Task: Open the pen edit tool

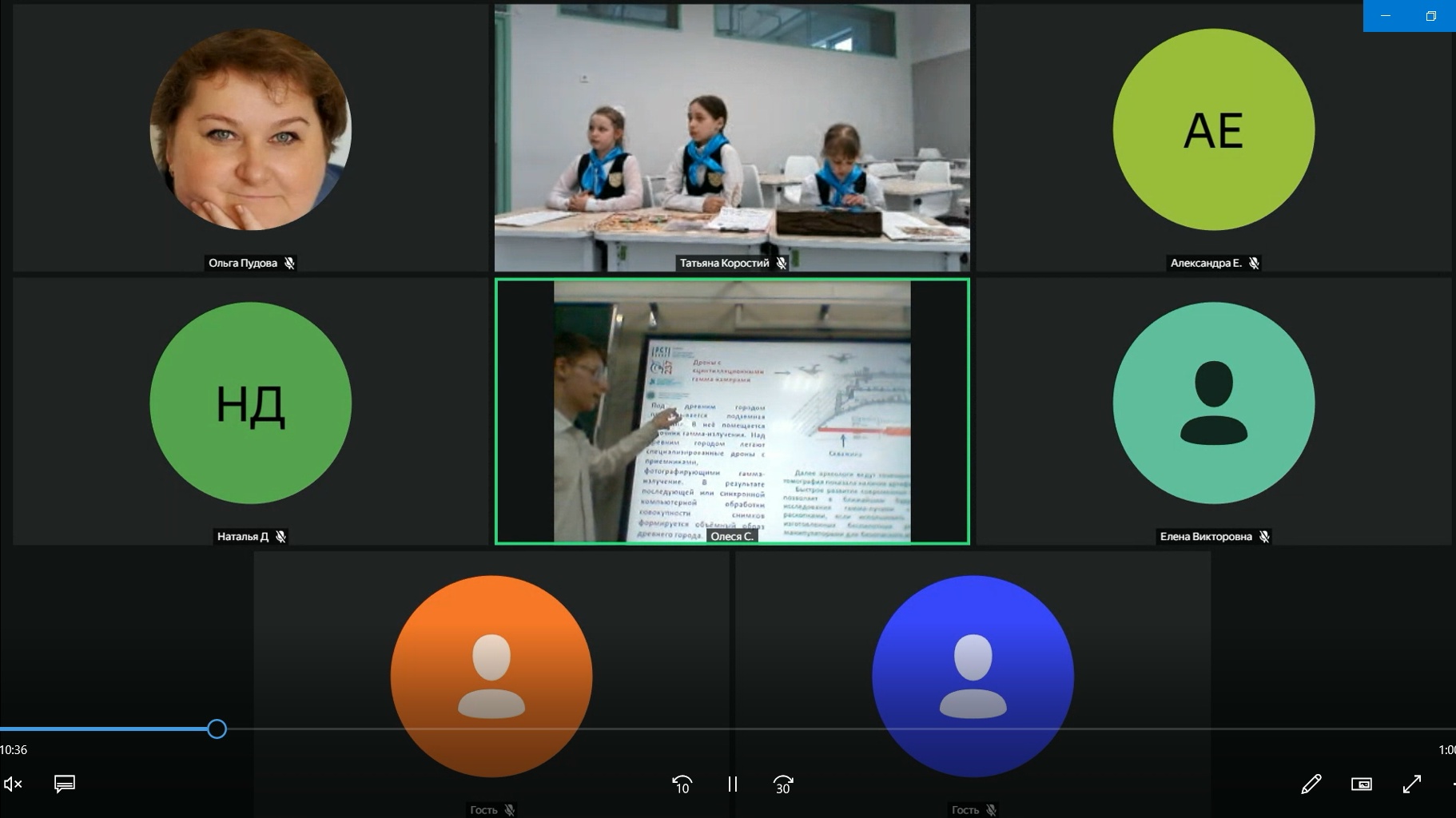Action: (1311, 784)
